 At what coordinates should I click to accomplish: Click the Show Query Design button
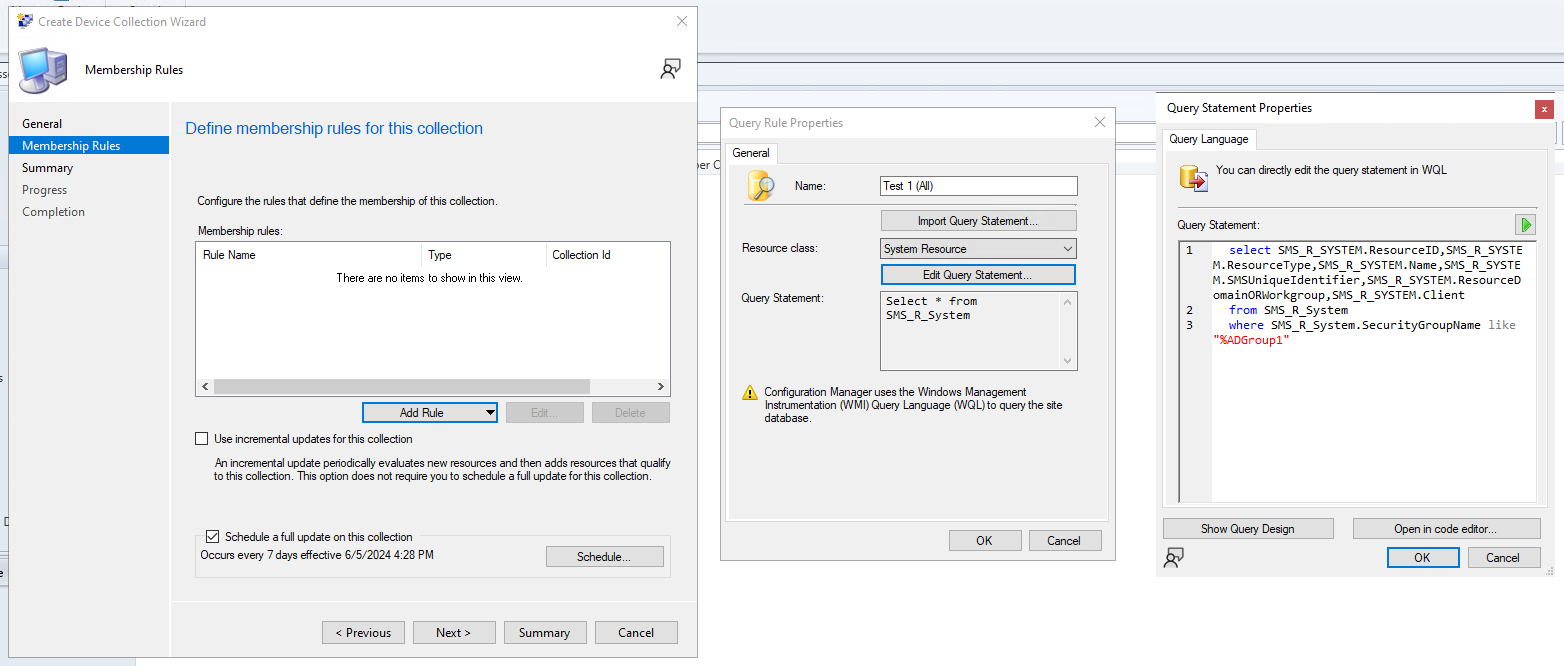point(1247,529)
